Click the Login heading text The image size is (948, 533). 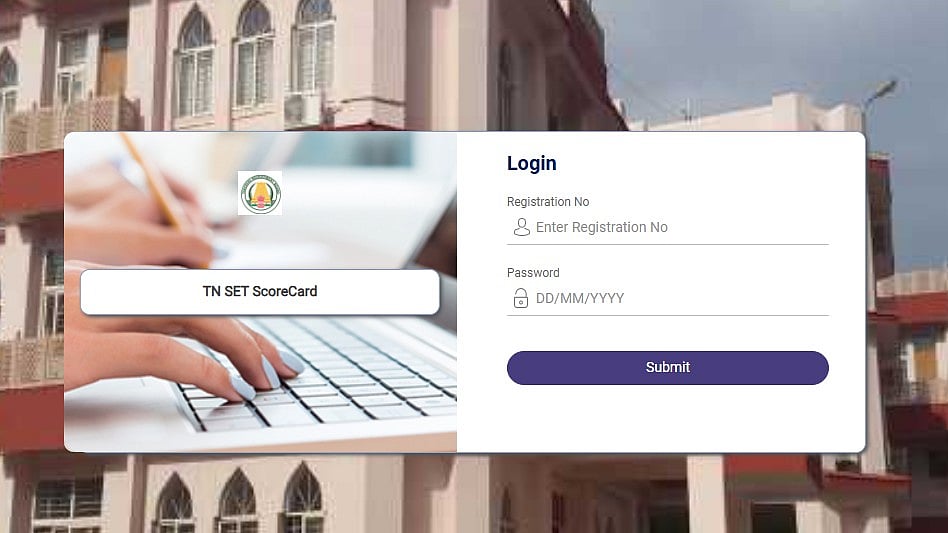[x=531, y=163]
